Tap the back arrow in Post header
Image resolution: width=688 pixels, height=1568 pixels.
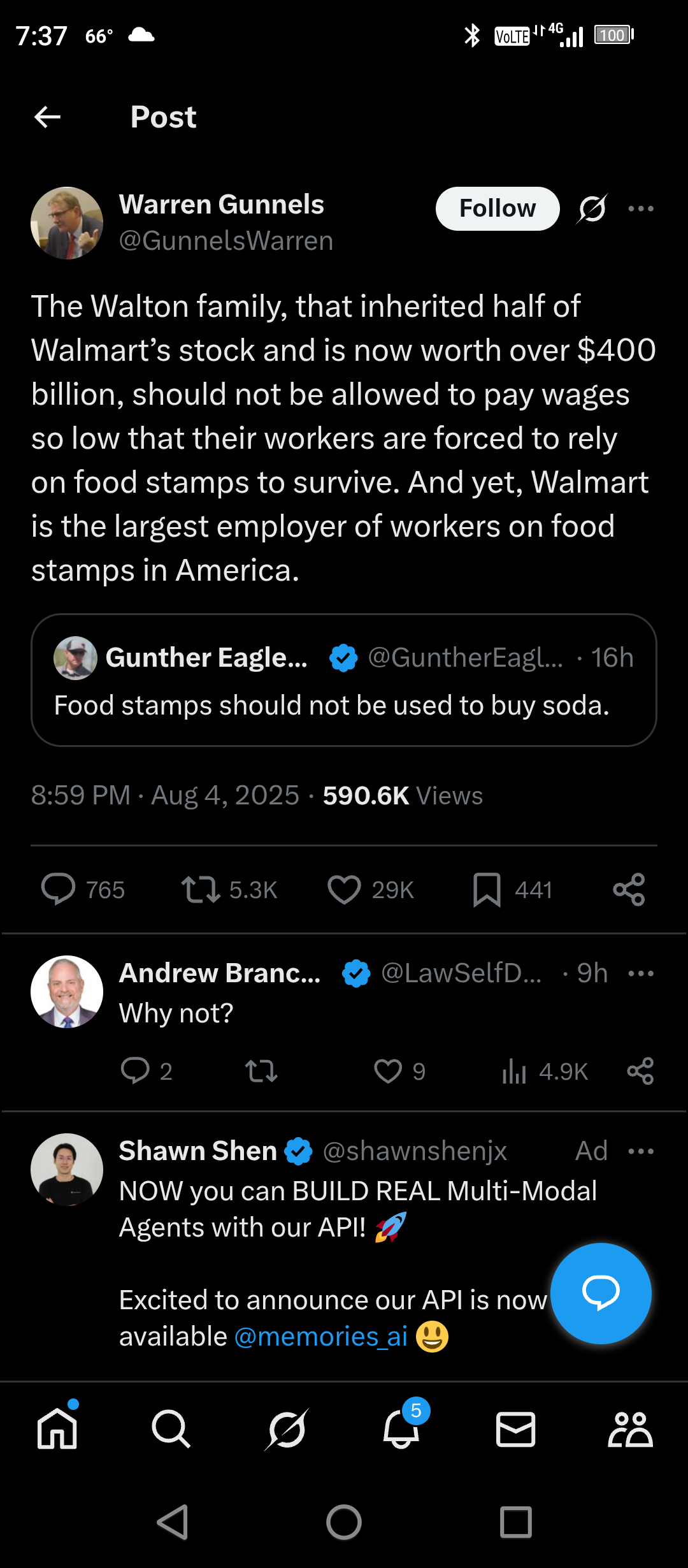point(47,117)
